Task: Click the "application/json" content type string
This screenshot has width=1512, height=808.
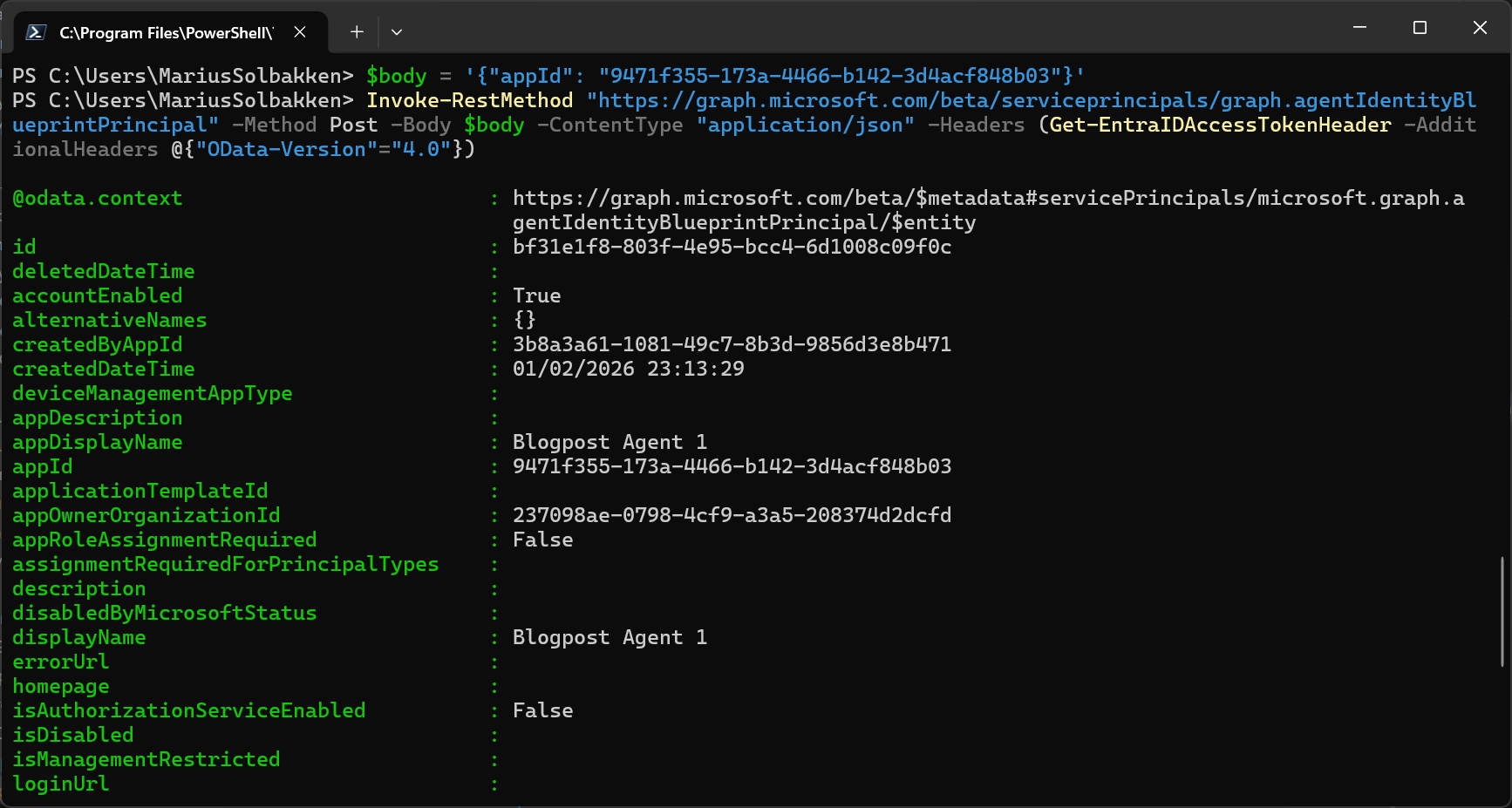Action: (805, 126)
